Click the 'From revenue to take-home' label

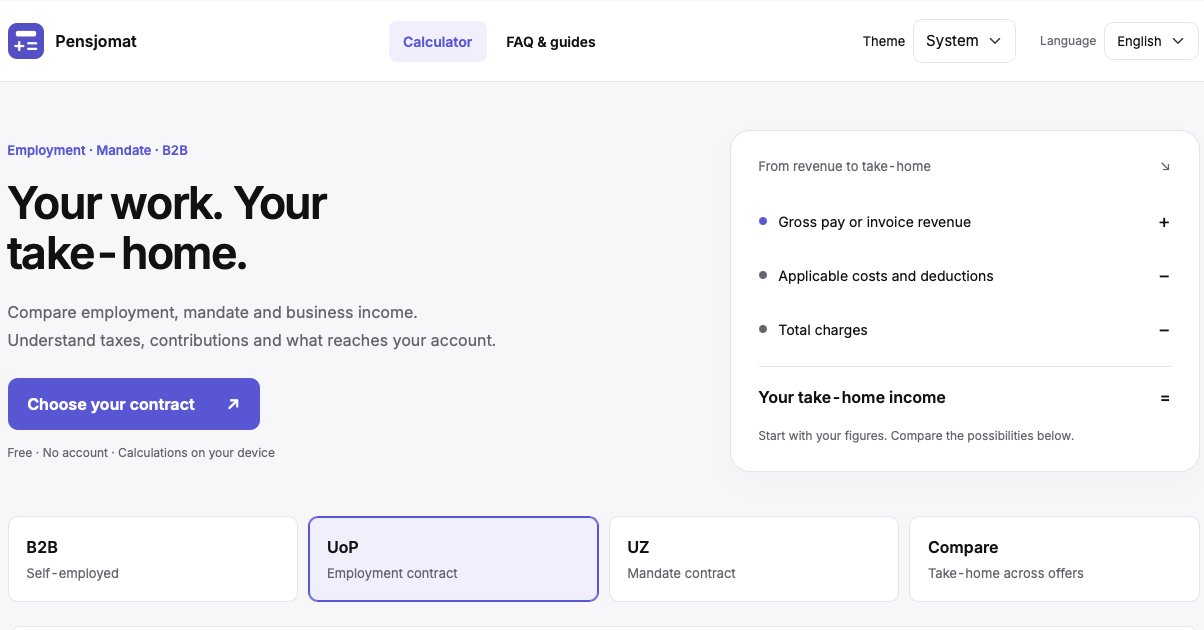[845, 167]
